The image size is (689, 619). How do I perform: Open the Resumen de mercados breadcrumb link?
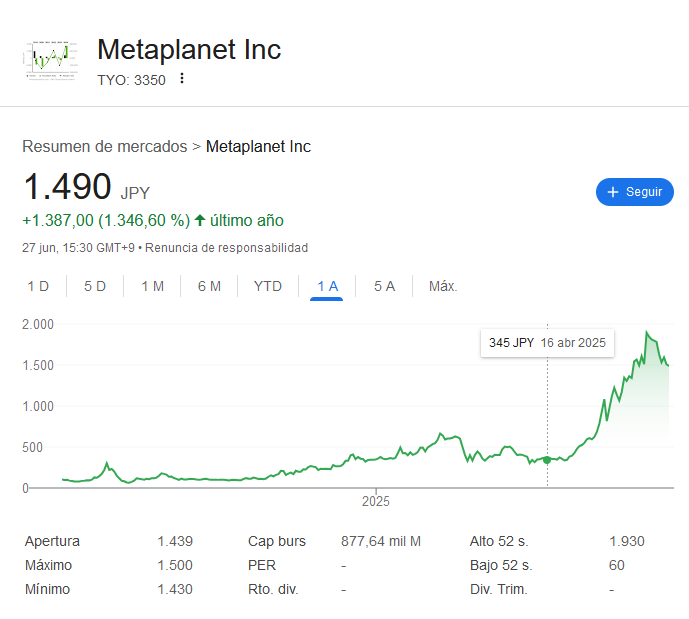(x=105, y=146)
